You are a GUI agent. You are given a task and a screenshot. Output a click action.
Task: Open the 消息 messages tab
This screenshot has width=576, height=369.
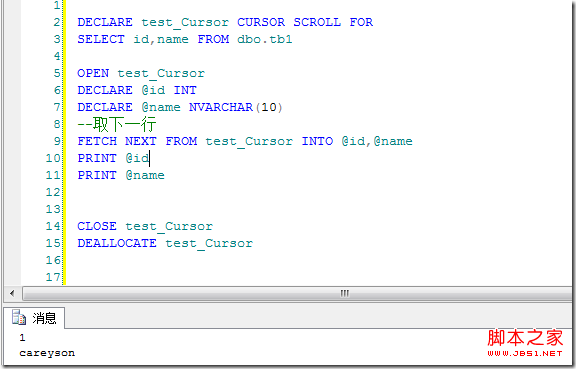(x=34, y=318)
